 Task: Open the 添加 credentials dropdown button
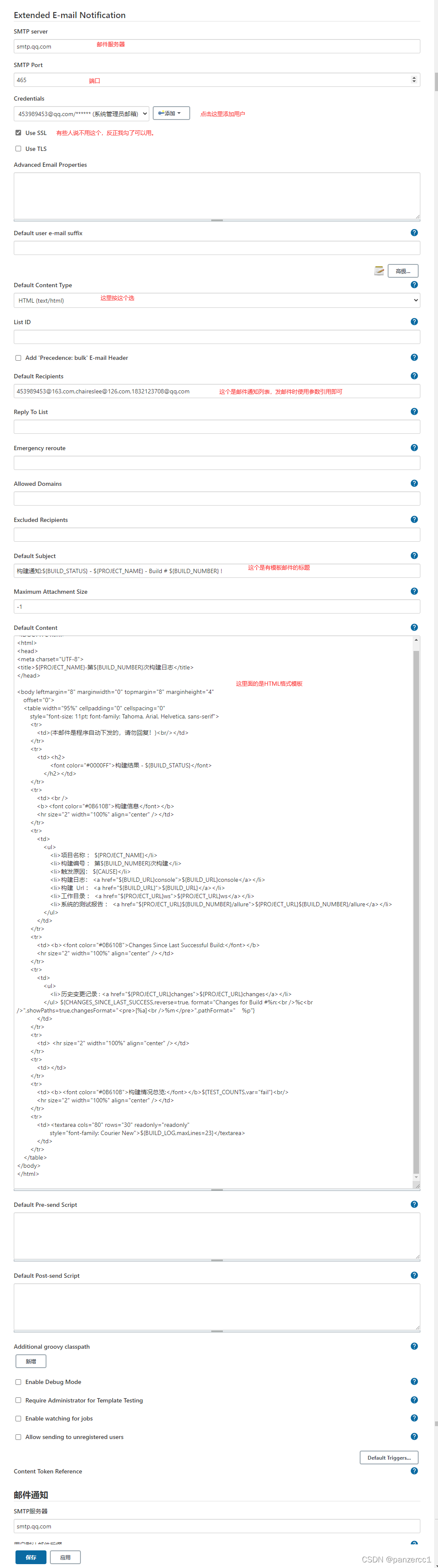click(x=171, y=113)
